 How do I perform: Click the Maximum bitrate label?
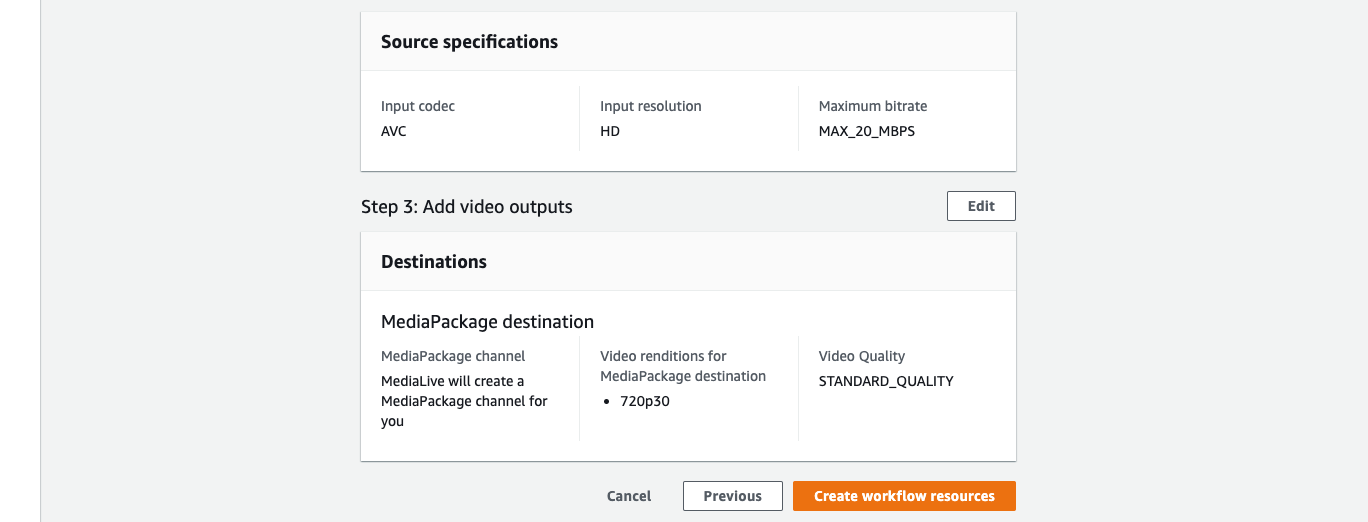[x=873, y=106]
